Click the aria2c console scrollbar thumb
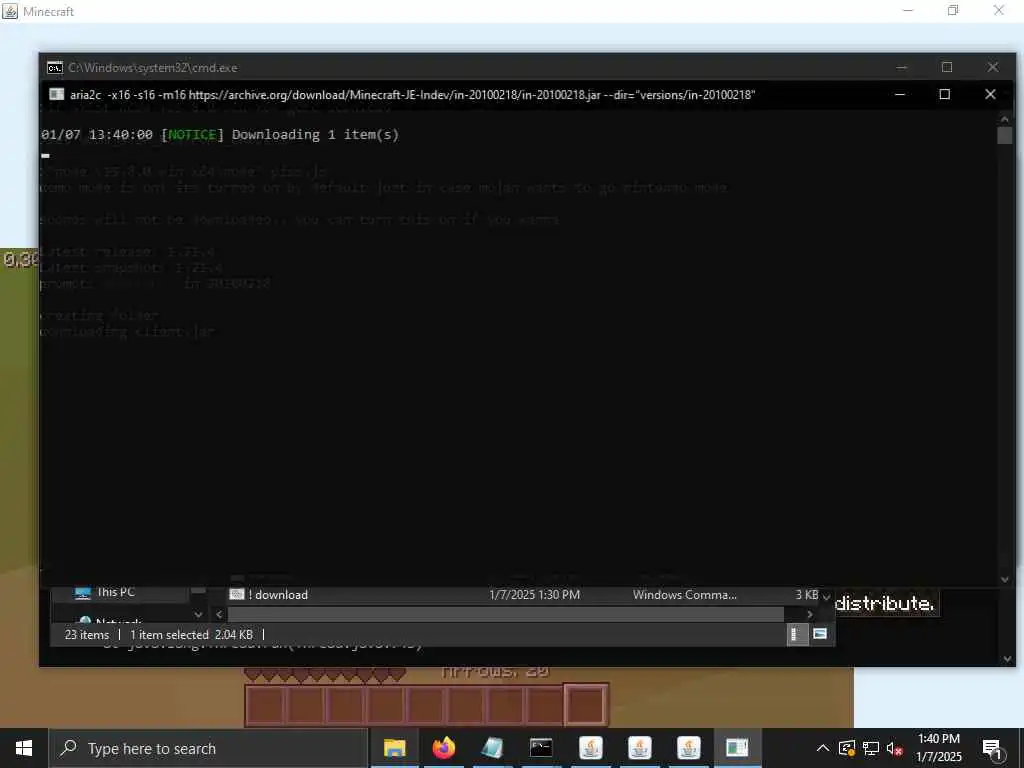Viewport: 1024px width, 768px height. 1004,135
